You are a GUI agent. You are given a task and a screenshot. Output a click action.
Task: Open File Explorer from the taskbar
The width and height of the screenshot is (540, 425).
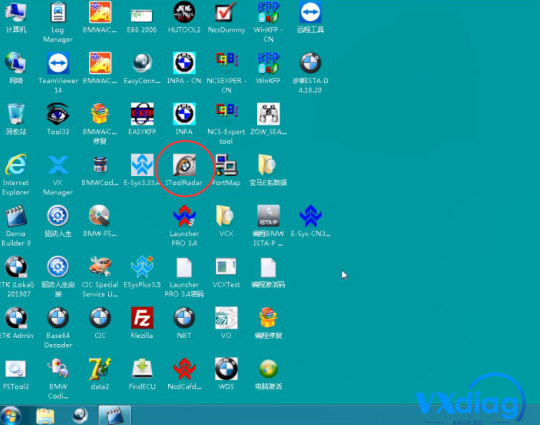45,416
